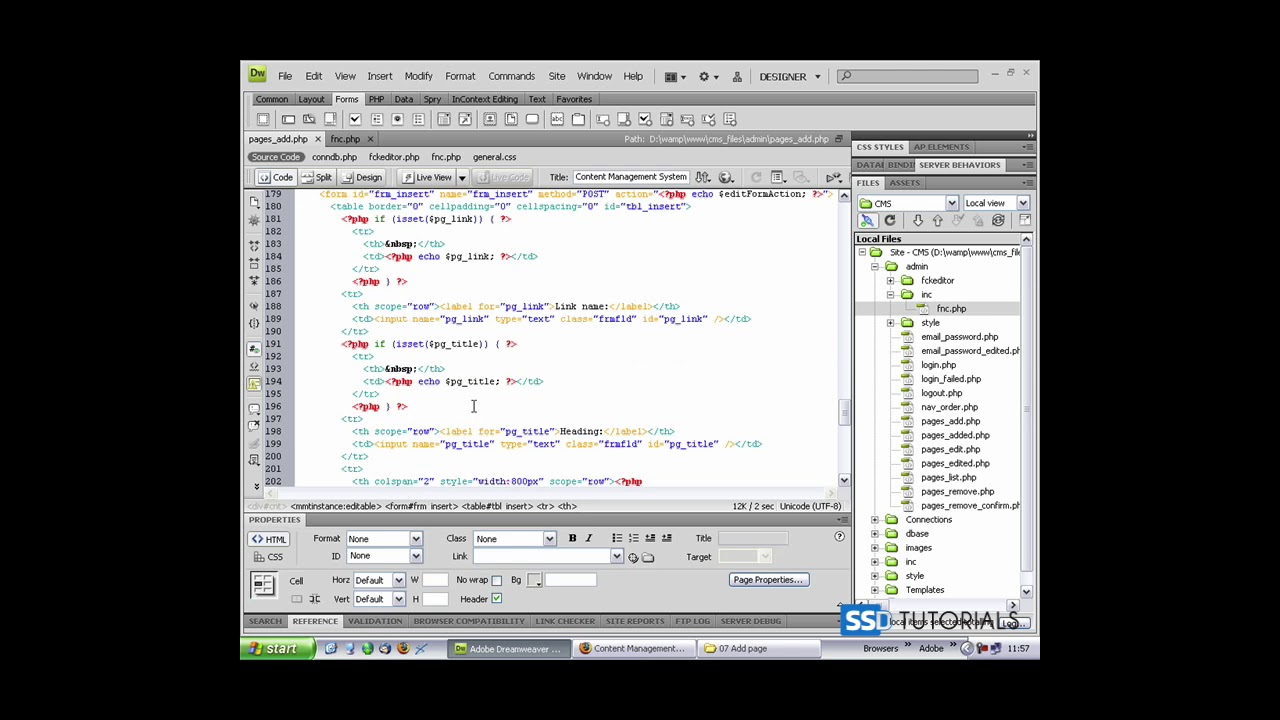Connect to remote host in Files panel
Viewport: 1280px width, 720px height.
point(867,221)
